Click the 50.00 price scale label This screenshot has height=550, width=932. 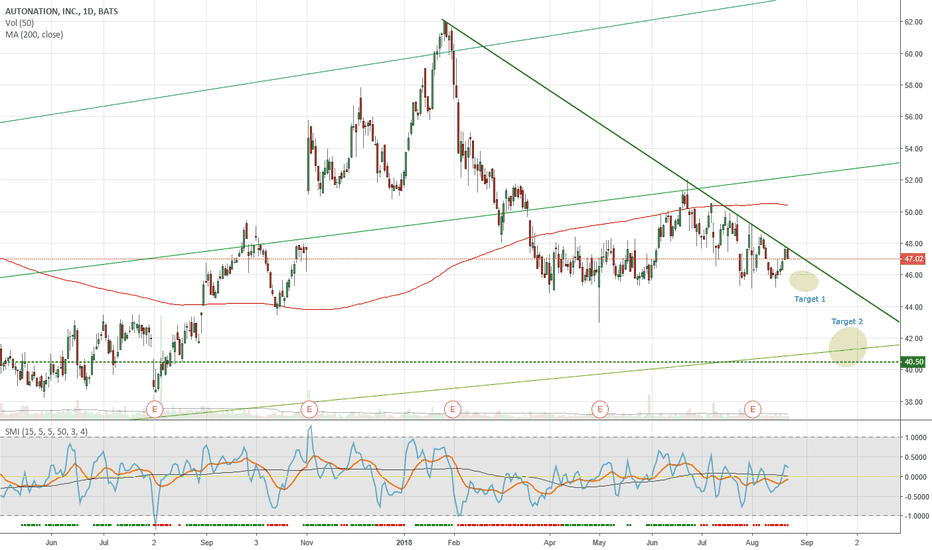coord(914,212)
